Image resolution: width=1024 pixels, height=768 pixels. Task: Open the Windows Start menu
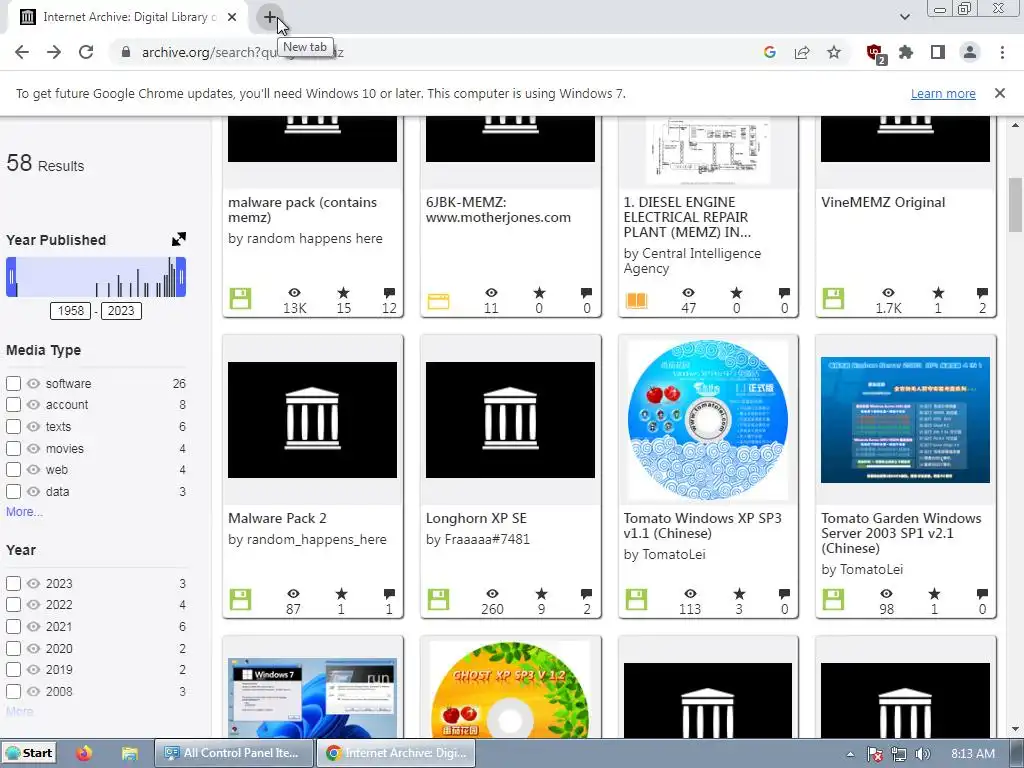pyautogui.click(x=29, y=753)
